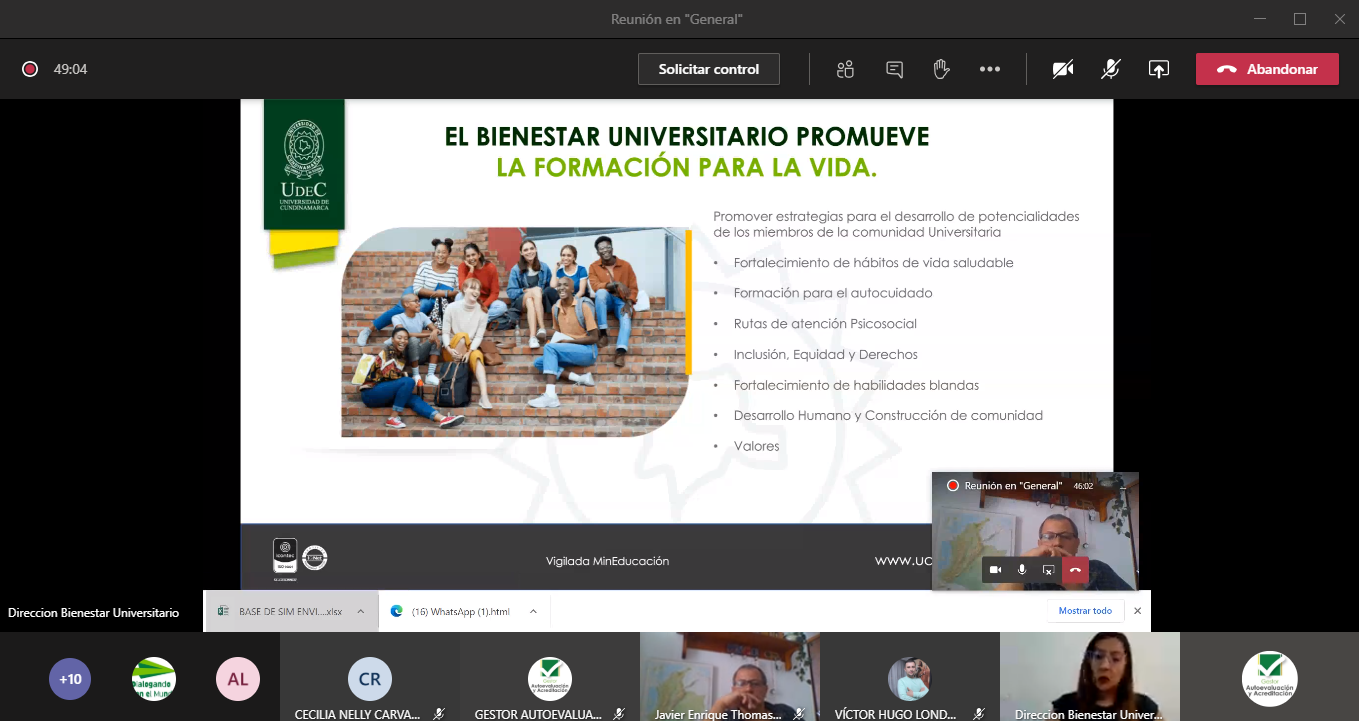The height and width of the screenshot is (721, 1359).
Task: Toggle the main toolbar muted microphone
Action: point(1111,69)
